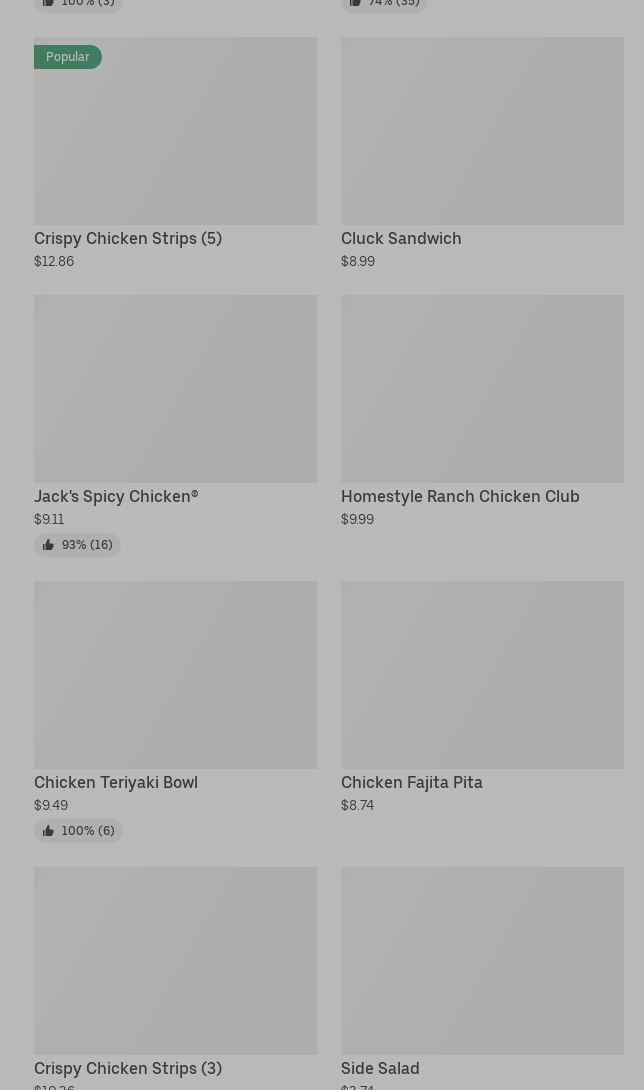
Task: Click Homestyle Ranch Chicken Club name
Action: coord(460,497)
